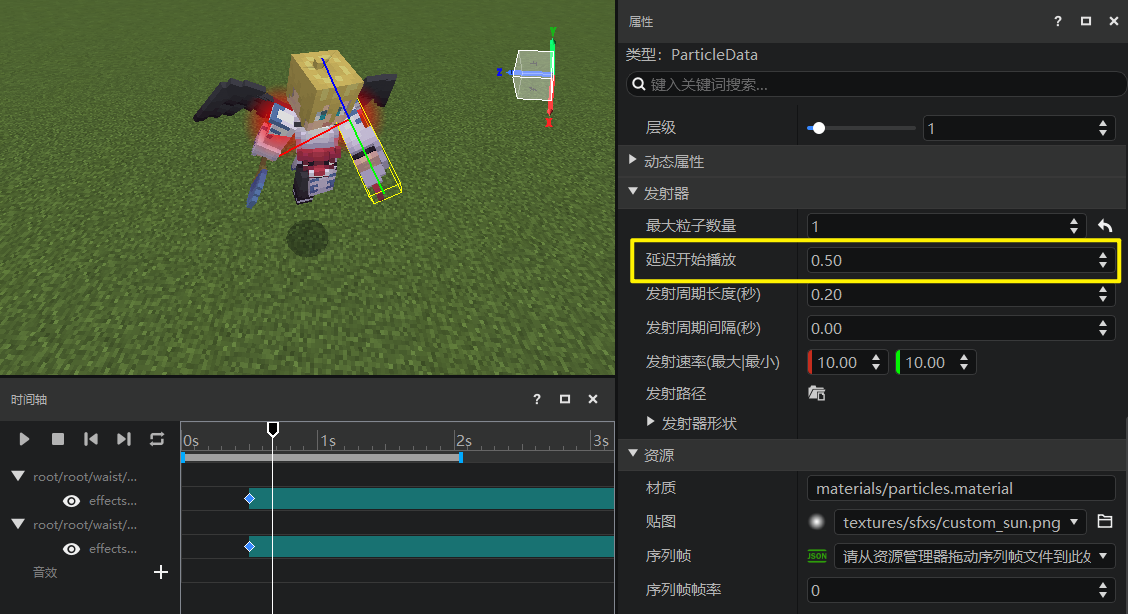Focus the property keyword search field
Image resolution: width=1128 pixels, height=614 pixels.
[x=880, y=85]
